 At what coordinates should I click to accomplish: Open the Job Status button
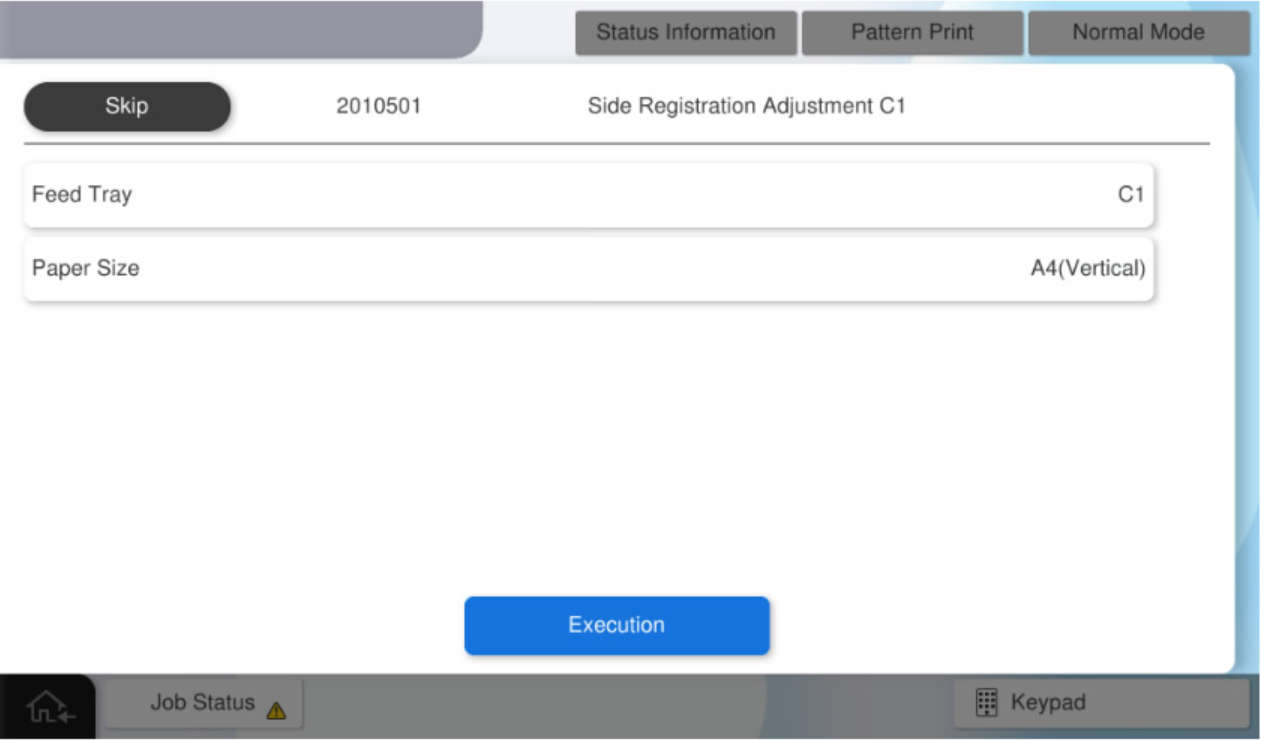click(x=203, y=703)
